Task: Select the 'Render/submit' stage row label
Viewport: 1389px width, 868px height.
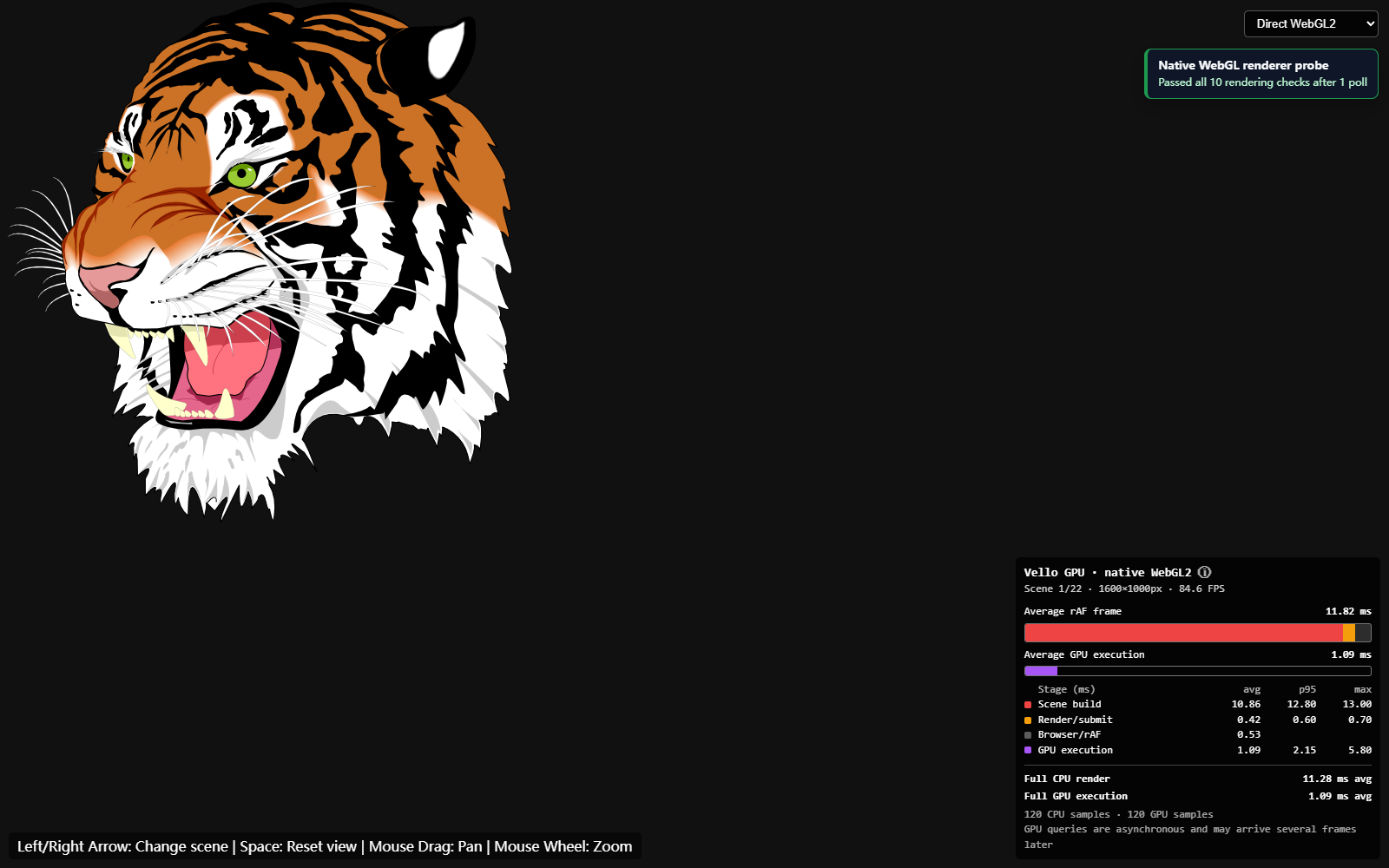Action: [1075, 720]
